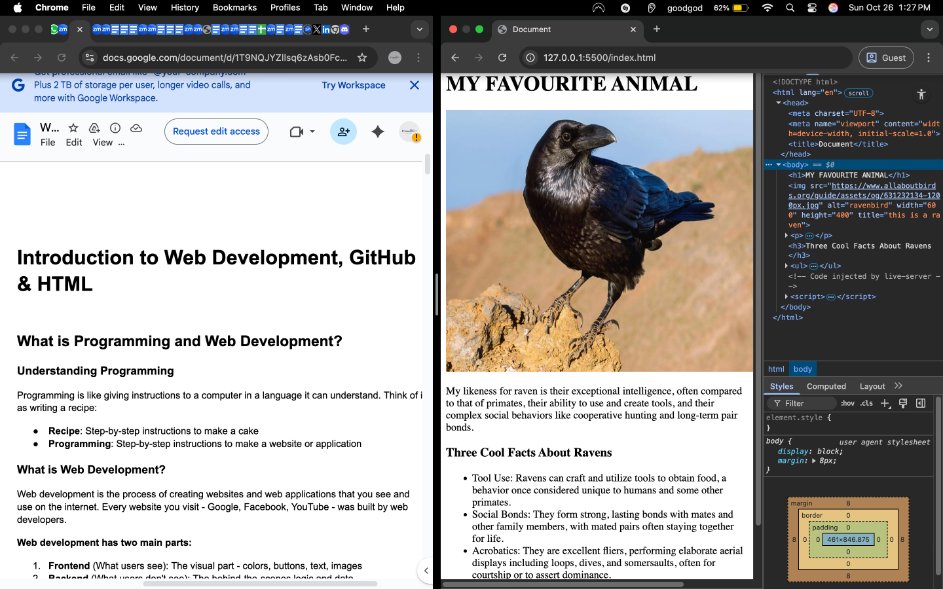The height and width of the screenshot is (589, 943).
Task: Switch to the Discord tab in left window
Action: tap(345, 29)
